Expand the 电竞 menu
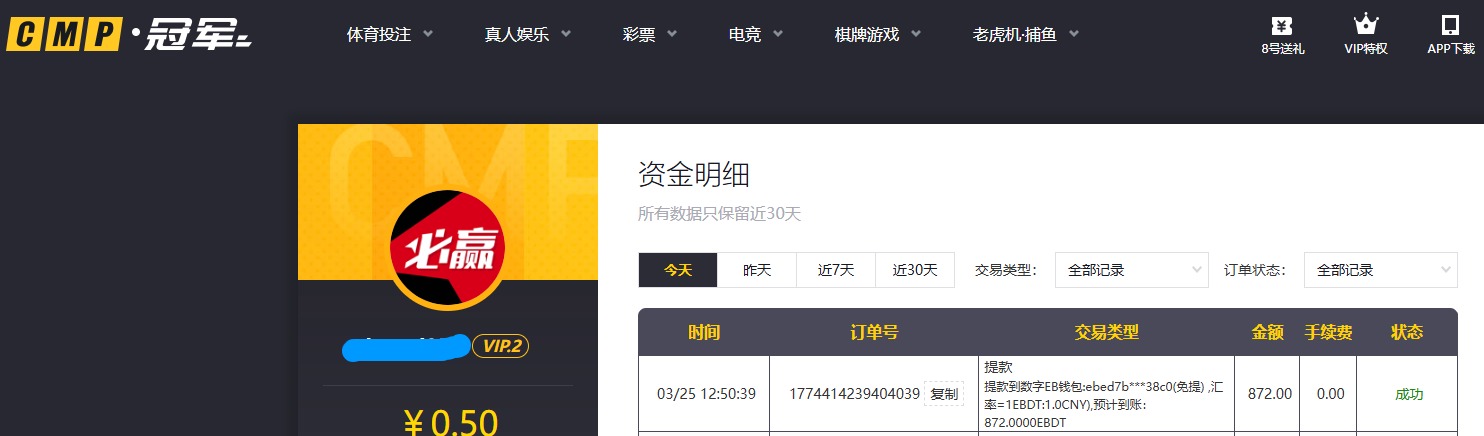This screenshot has height=436, width=1484. 756,34
